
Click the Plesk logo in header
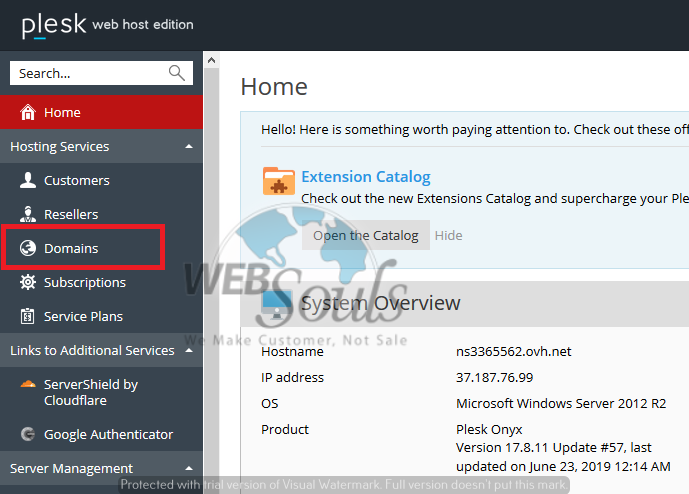coord(54,25)
